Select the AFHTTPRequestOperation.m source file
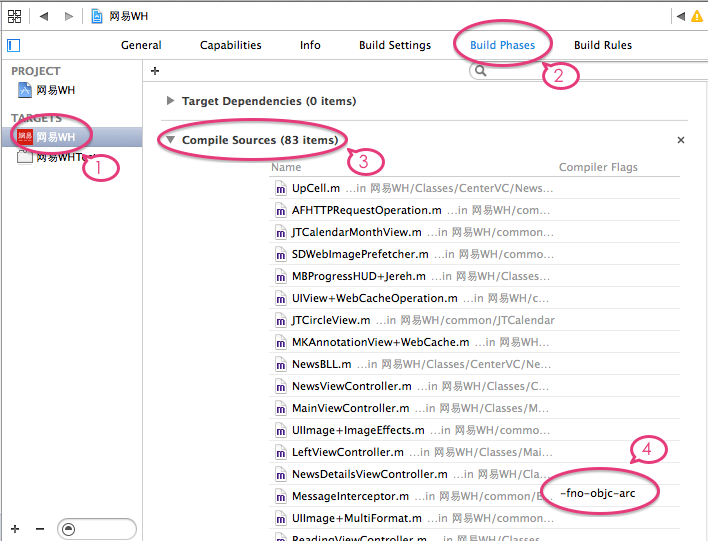 tap(366, 210)
